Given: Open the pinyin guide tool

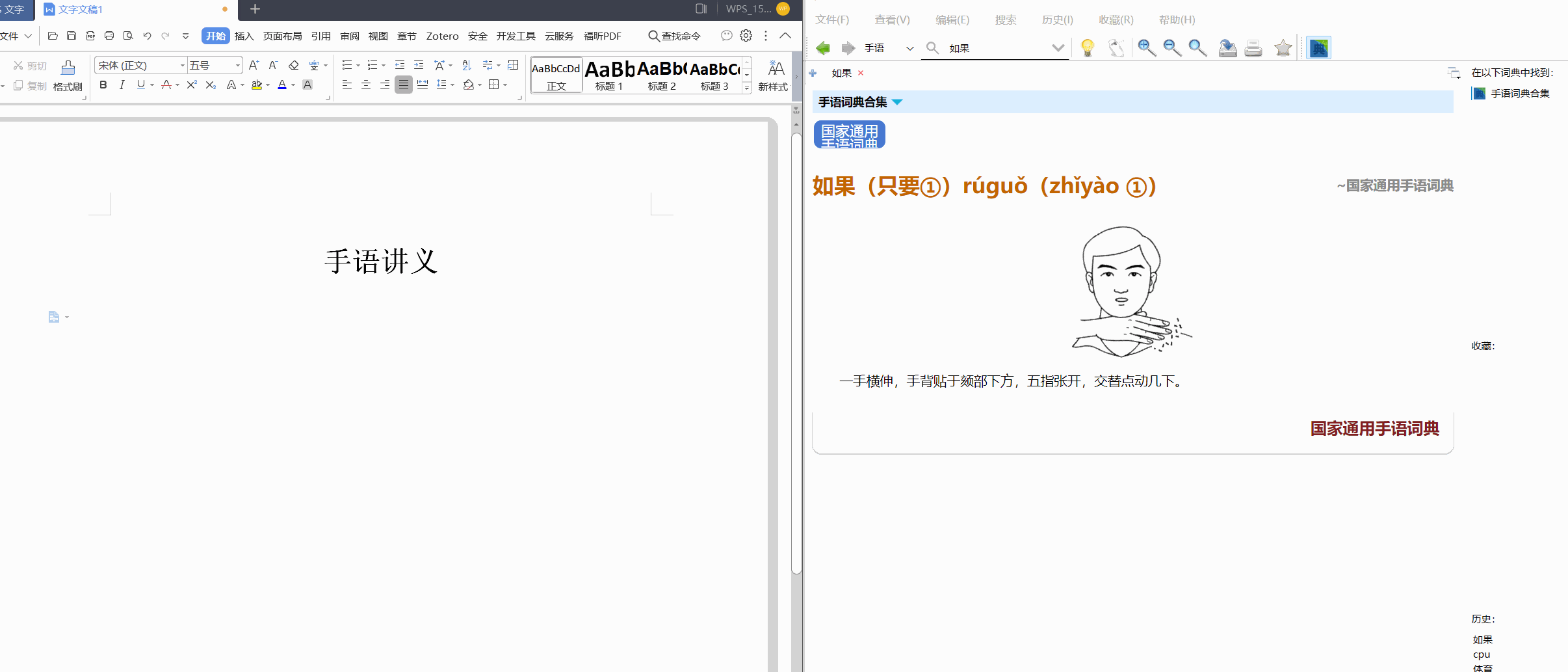Looking at the screenshot, I should [315, 65].
